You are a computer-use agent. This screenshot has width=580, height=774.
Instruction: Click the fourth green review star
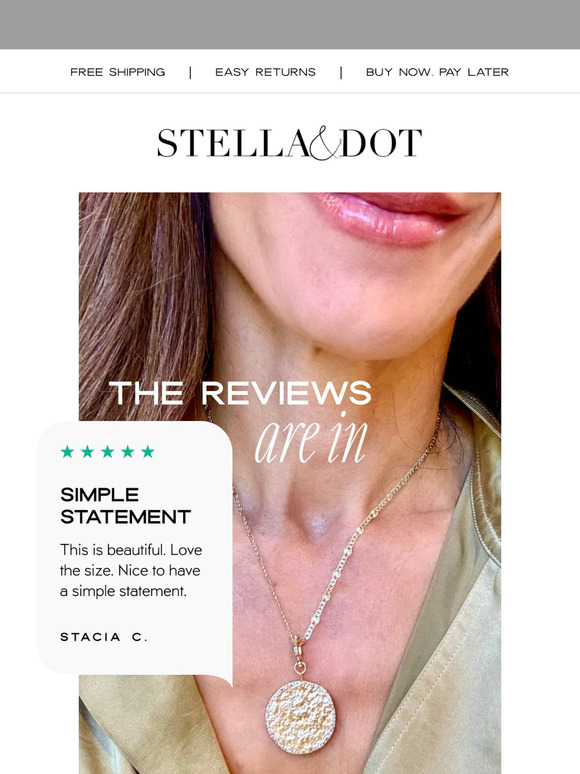click(128, 451)
